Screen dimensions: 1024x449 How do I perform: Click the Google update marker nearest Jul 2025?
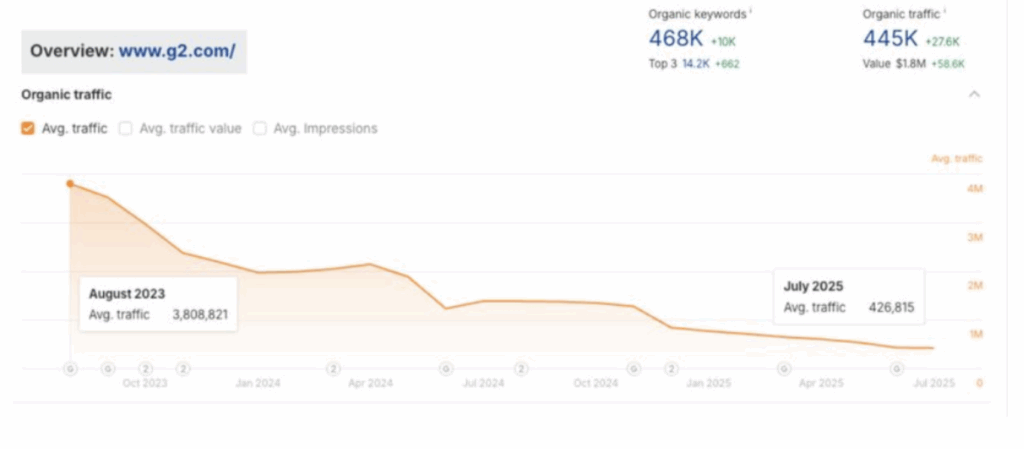click(896, 369)
